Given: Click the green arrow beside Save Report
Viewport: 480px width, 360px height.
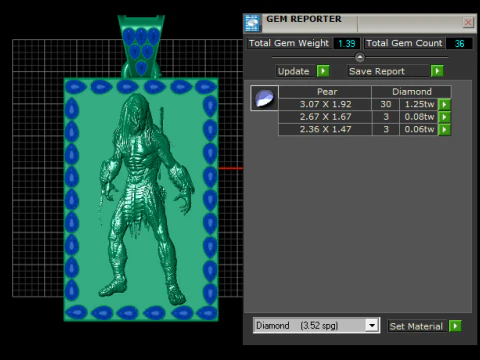Looking at the screenshot, I should click(437, 71).
